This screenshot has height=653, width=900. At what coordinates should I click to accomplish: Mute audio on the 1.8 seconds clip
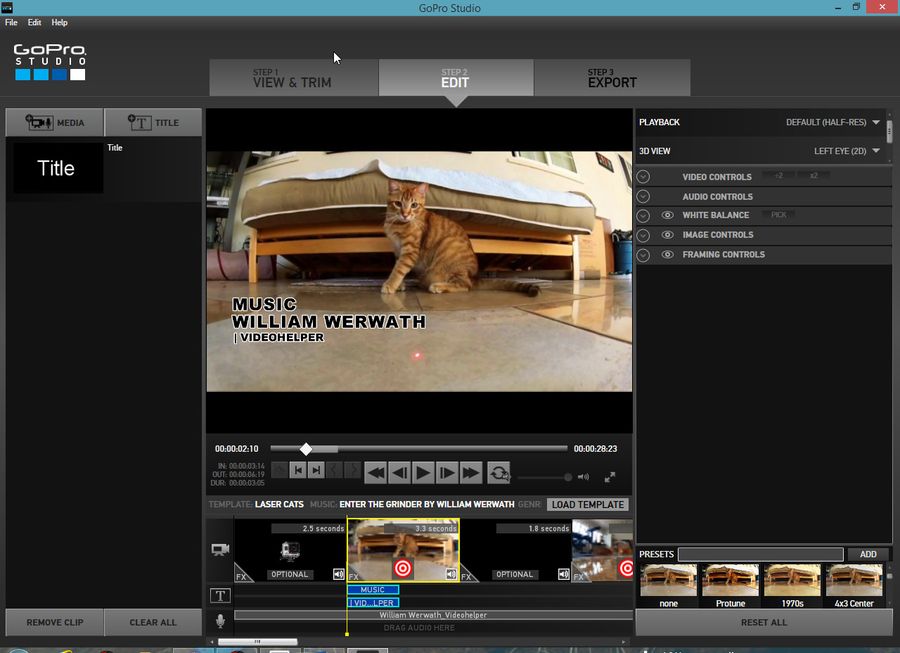point(564,574)
